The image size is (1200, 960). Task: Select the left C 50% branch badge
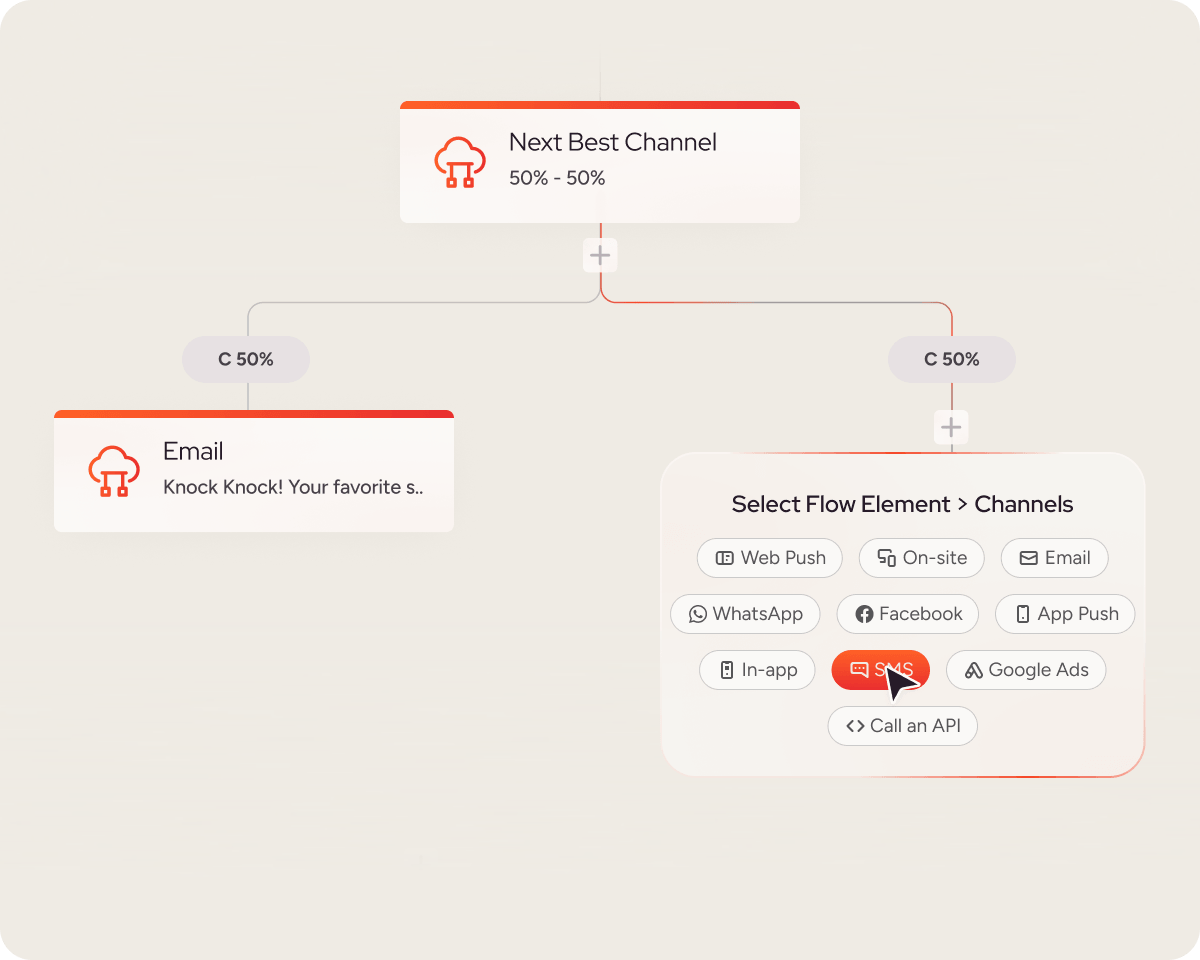[x=245, y=359]
